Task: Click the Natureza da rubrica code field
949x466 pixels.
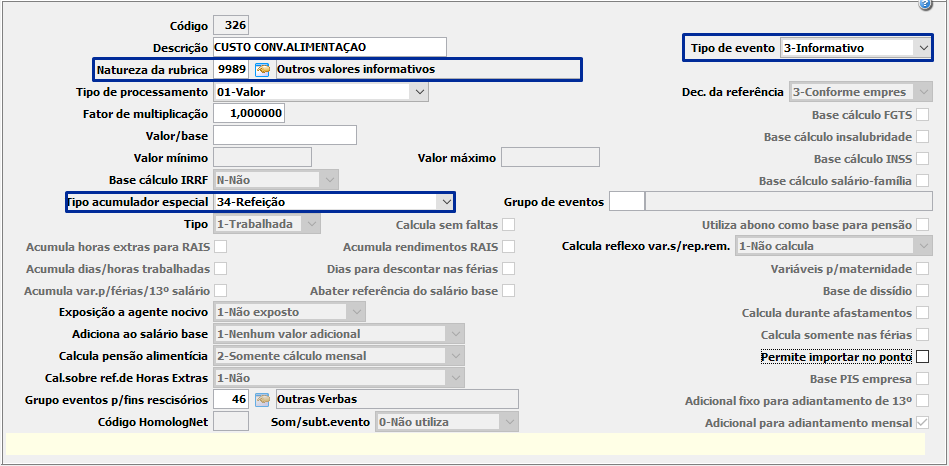Action: [x=231, y=70]
